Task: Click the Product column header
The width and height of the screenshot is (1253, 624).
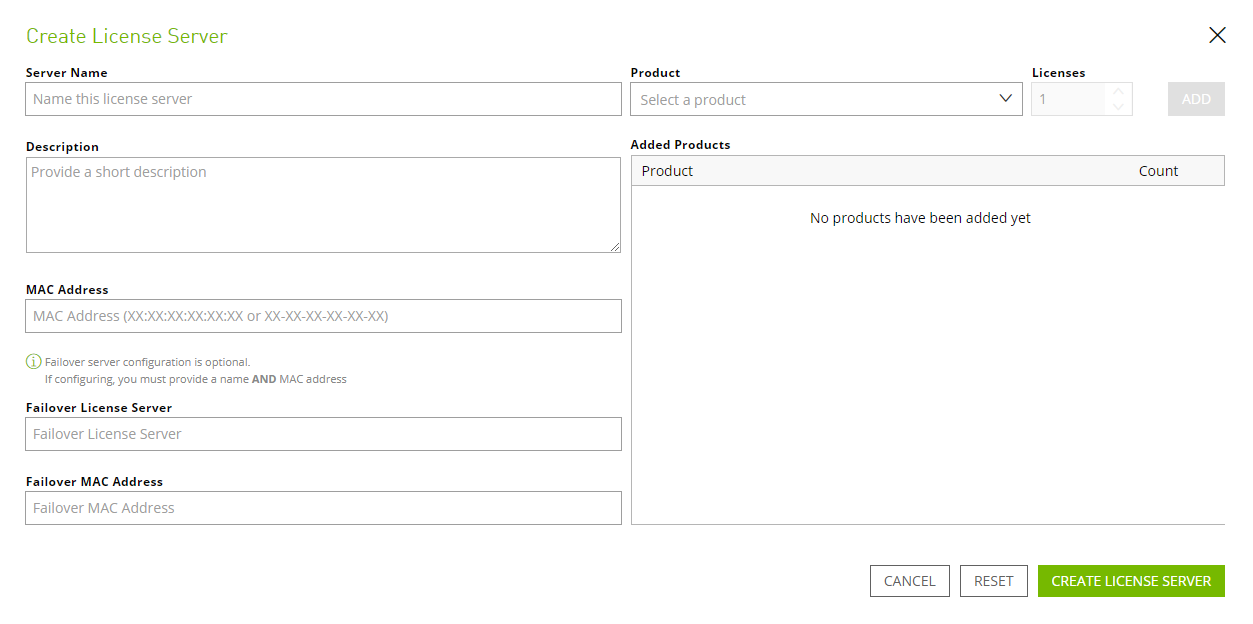Action: pyautogui.click(x=667, y=170)
